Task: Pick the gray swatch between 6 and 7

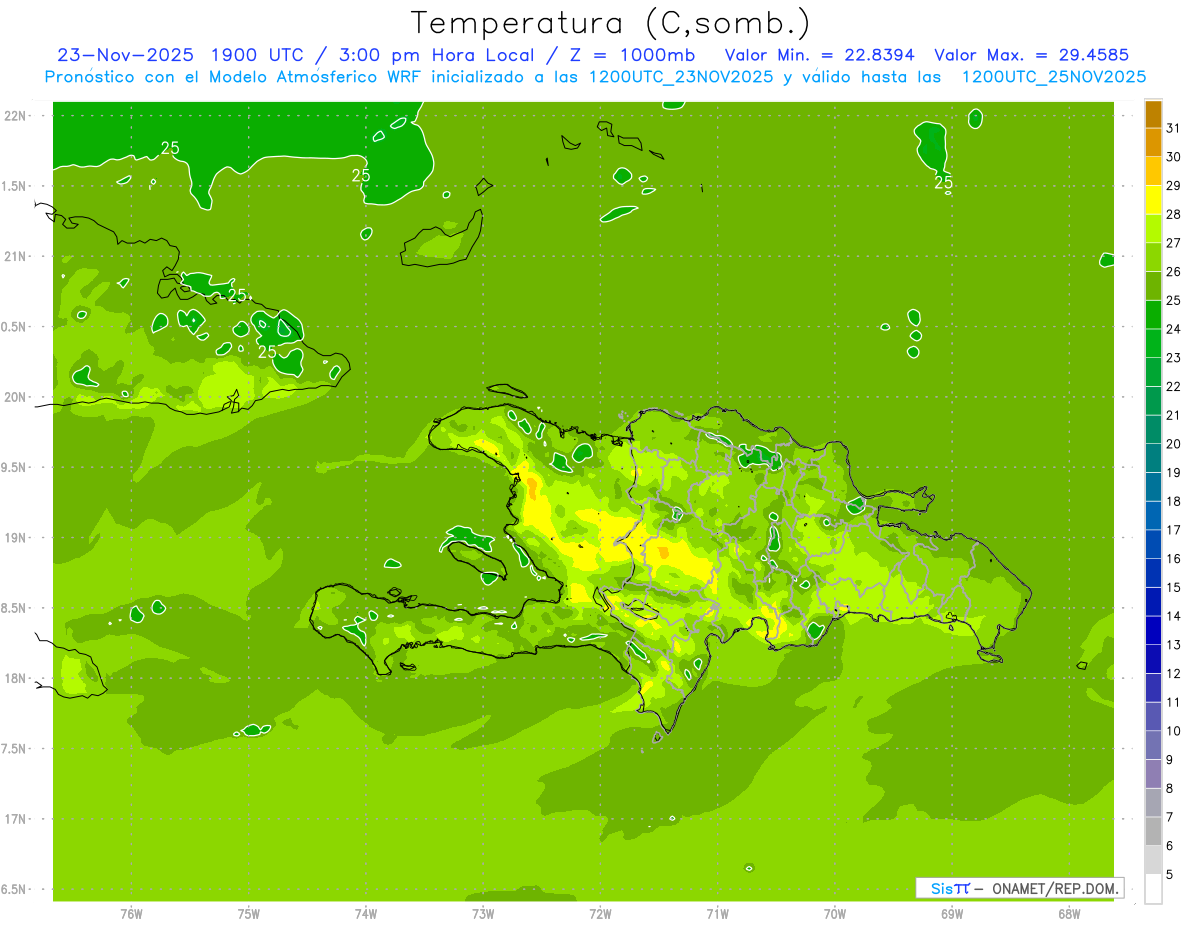Action: click(1153, 831)
